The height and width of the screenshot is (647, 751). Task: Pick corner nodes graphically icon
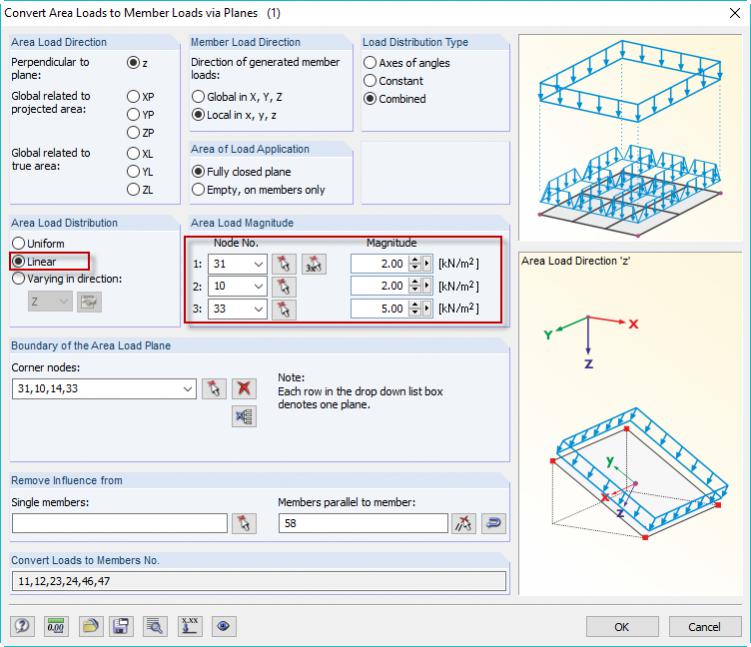[214, 388]
